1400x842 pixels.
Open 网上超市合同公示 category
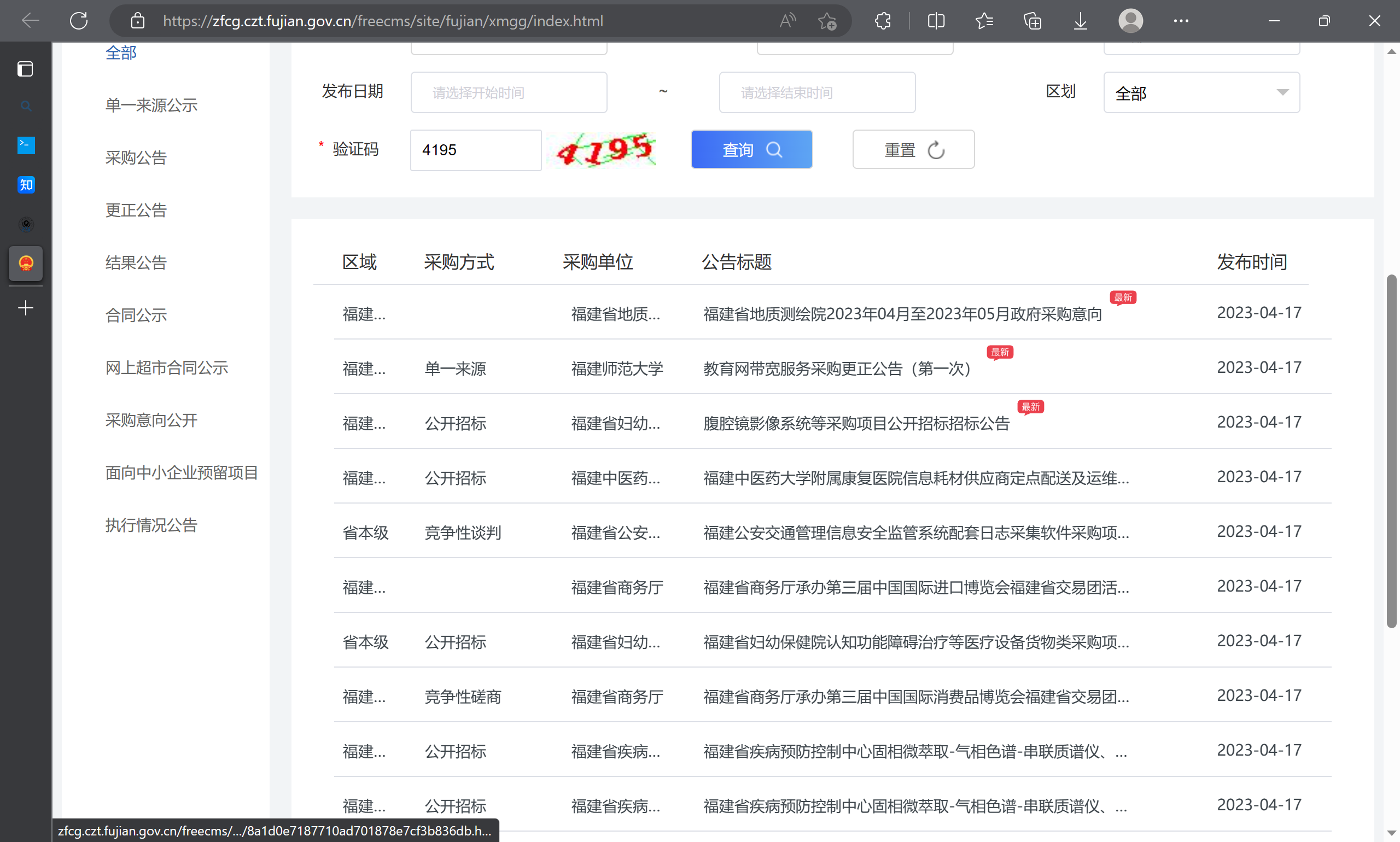[166, 367]
